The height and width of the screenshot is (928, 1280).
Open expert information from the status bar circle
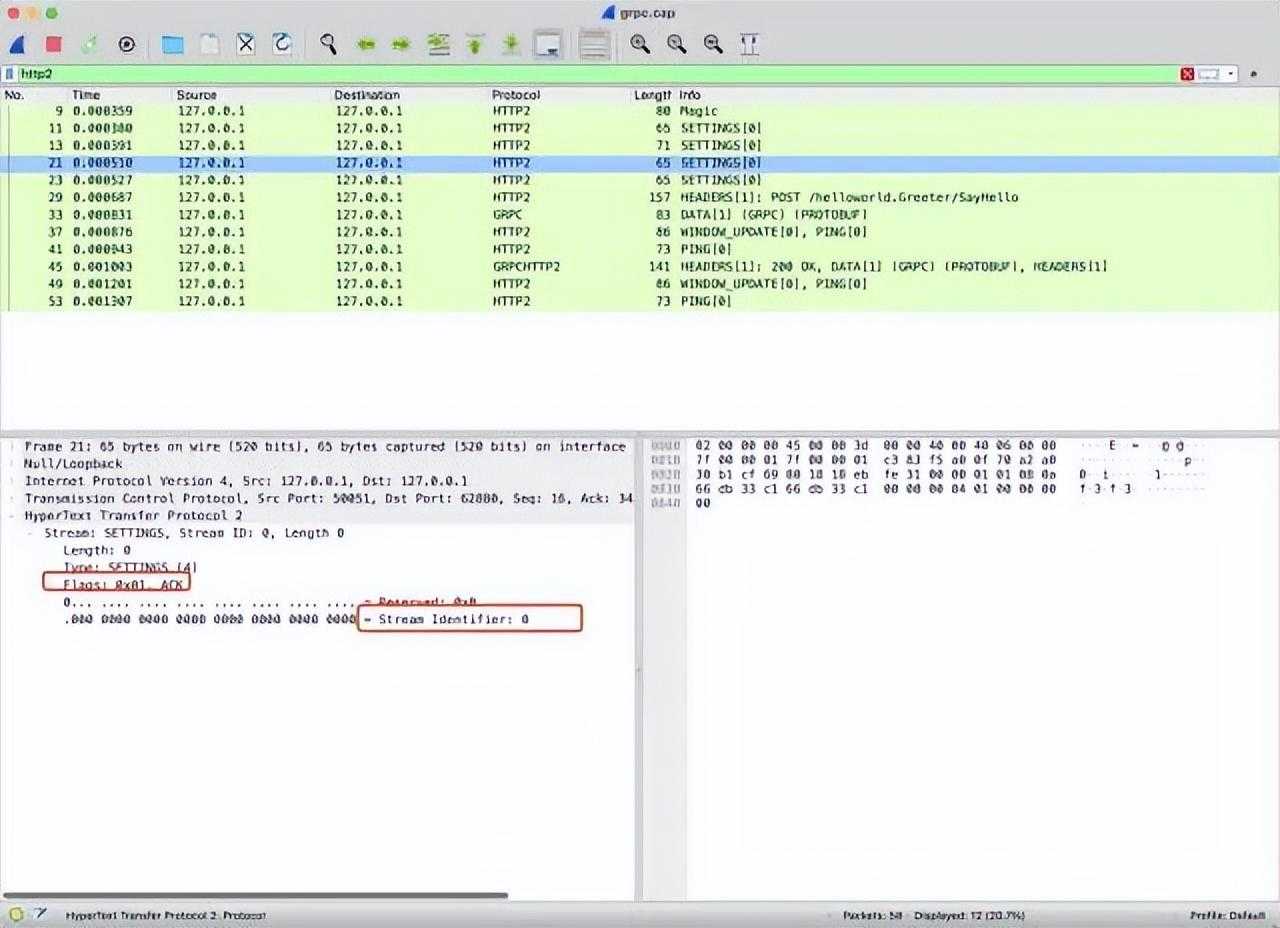16,914
